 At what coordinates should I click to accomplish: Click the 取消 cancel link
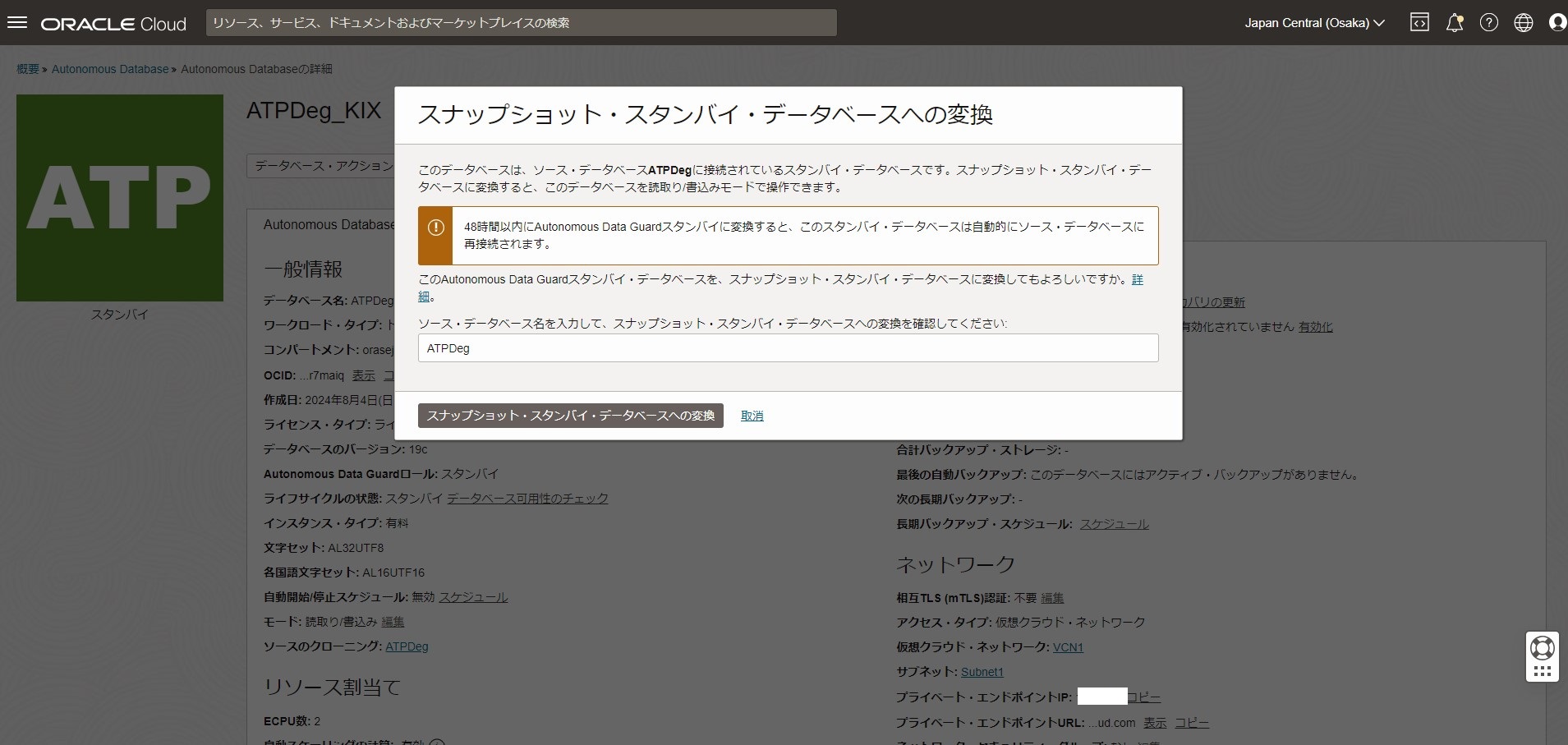752,416
